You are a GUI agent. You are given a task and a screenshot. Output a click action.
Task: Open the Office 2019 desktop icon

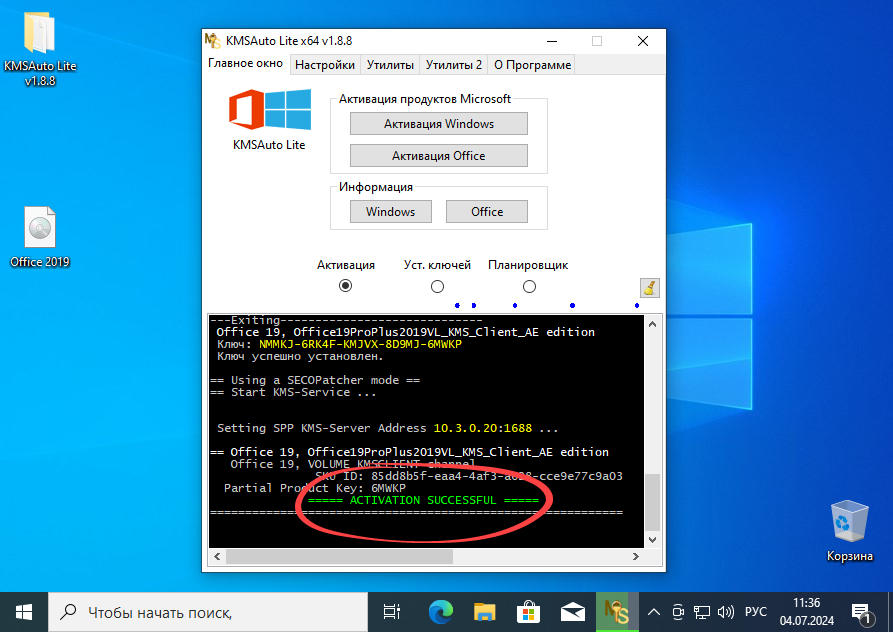click(x=39, y=228)
